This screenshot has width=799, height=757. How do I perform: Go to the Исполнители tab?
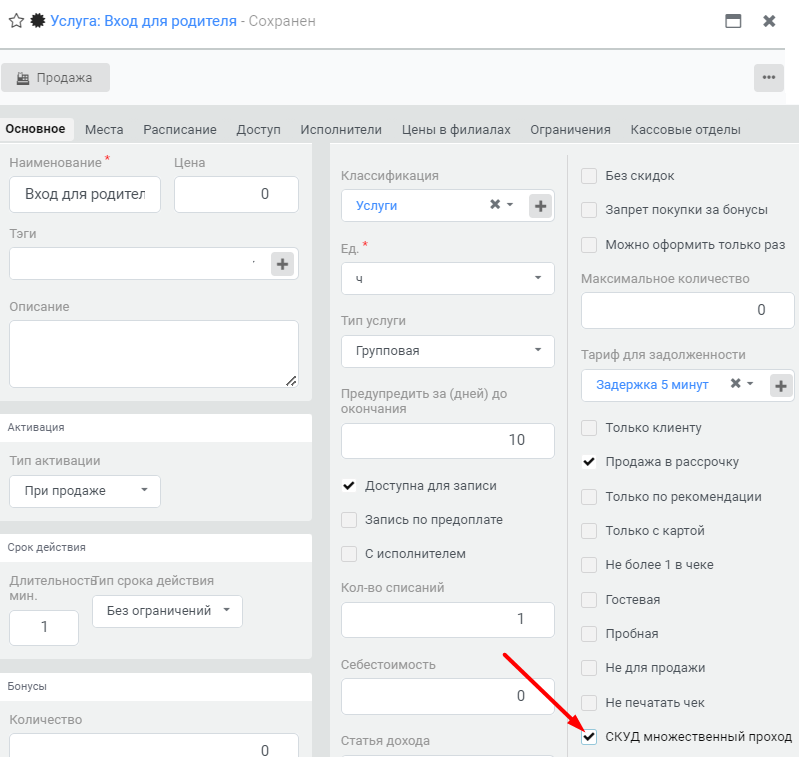tap(341, 129)
